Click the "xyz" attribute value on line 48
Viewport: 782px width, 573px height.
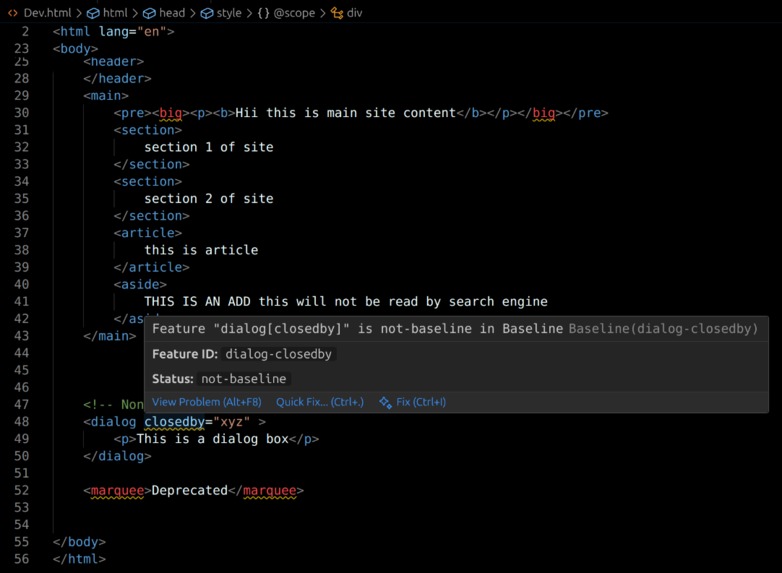(x=231, y=422)
